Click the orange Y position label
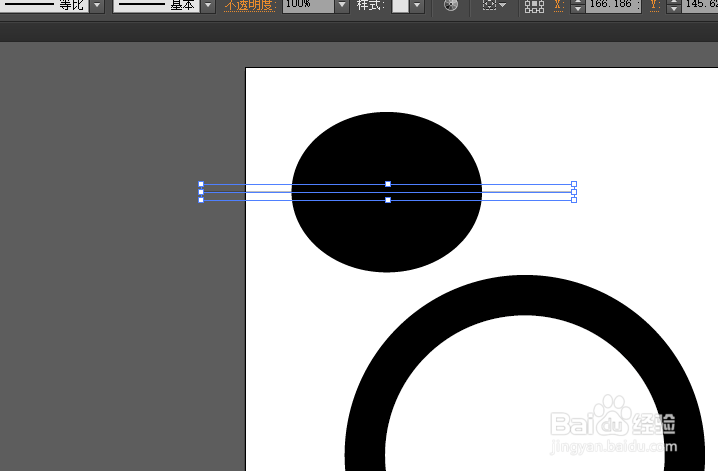 655,5
